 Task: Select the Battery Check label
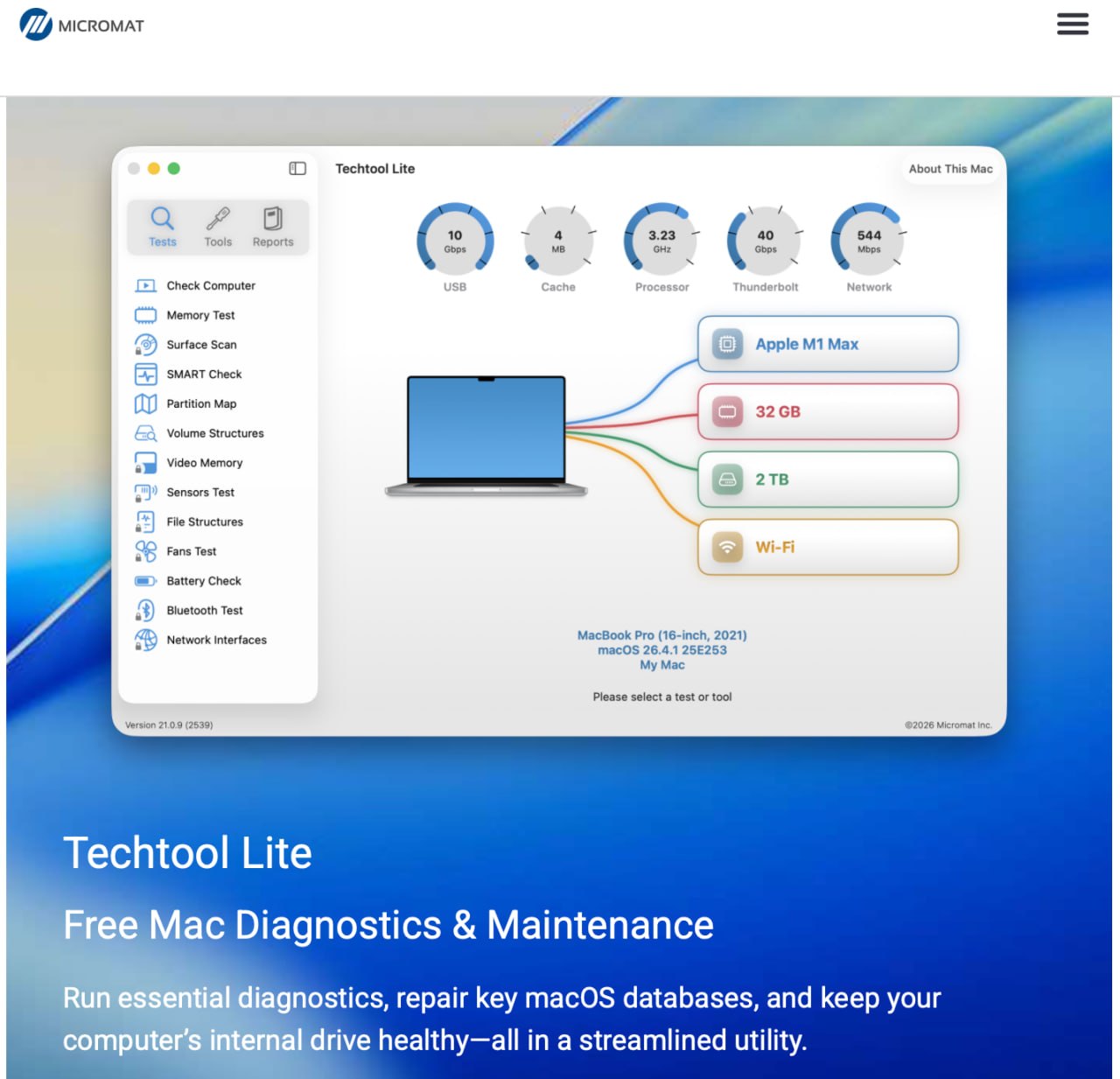(x=204, y=581)
